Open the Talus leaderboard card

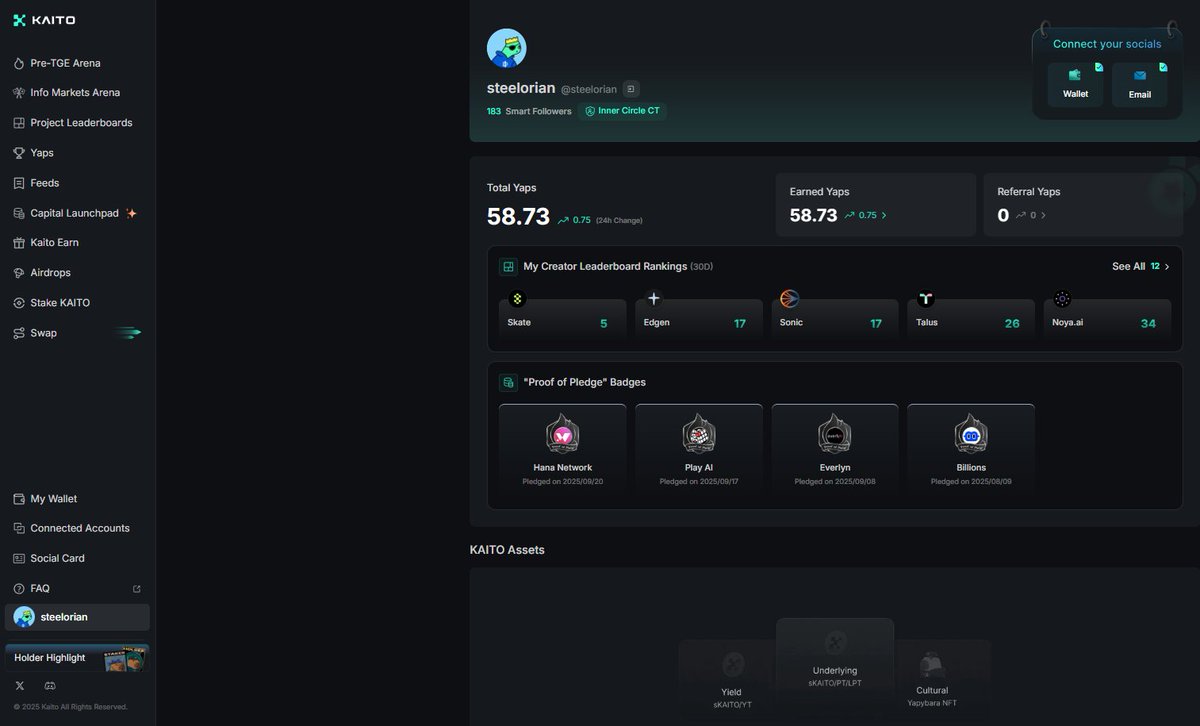[971, 320]
